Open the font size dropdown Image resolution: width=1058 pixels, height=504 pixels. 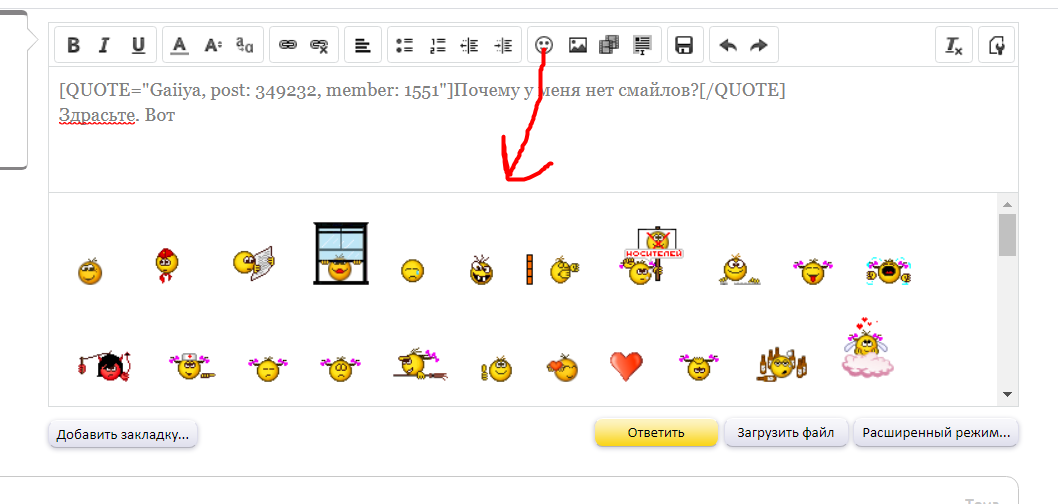pyautogui.click(x=212, y=45)
